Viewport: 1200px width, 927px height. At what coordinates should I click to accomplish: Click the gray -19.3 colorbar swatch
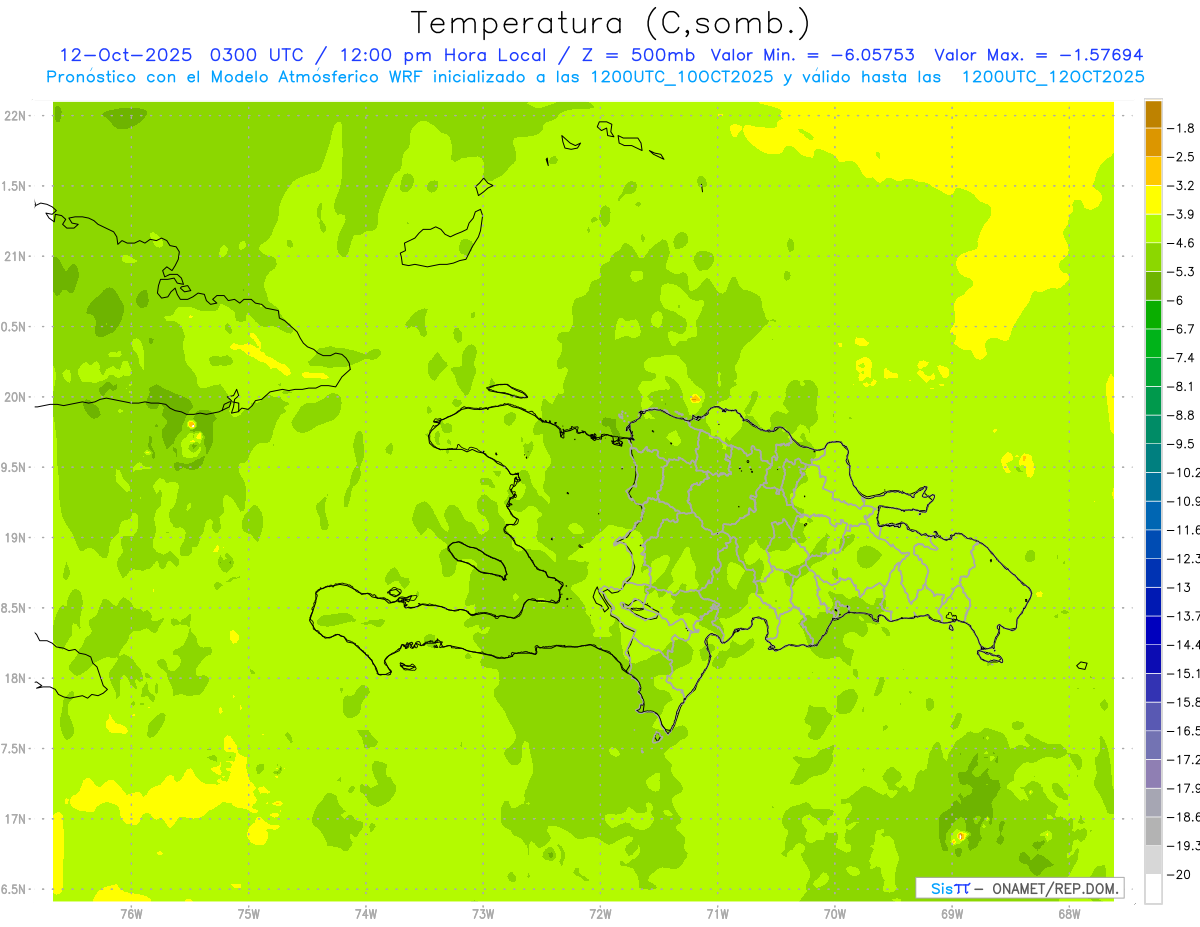1153,831
